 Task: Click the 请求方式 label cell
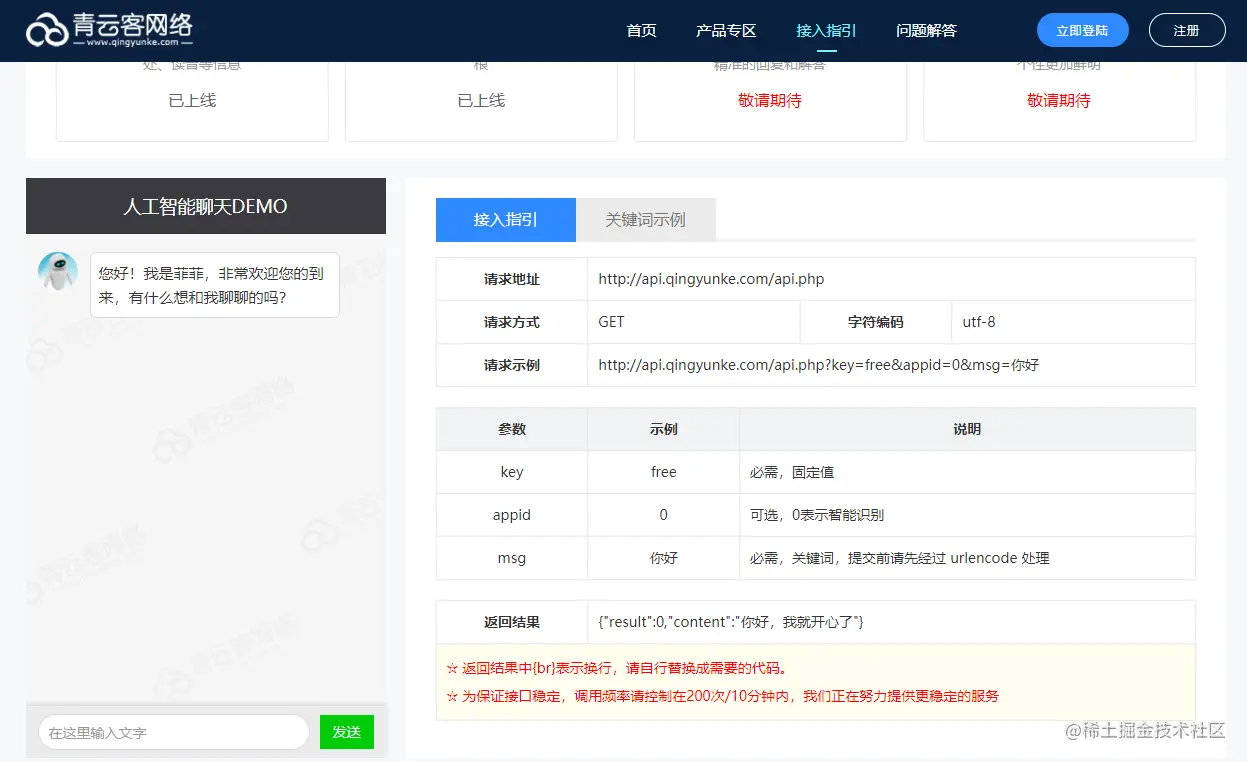(x=512, y=322)
